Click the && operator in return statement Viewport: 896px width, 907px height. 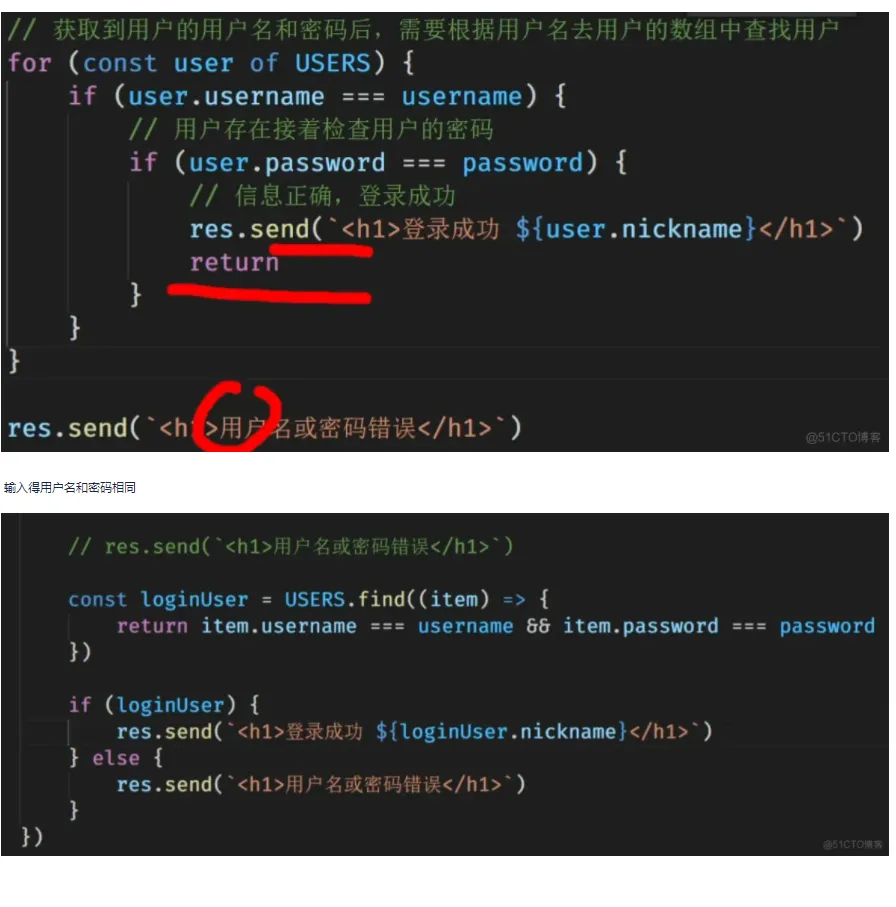[x=538, y=626]
